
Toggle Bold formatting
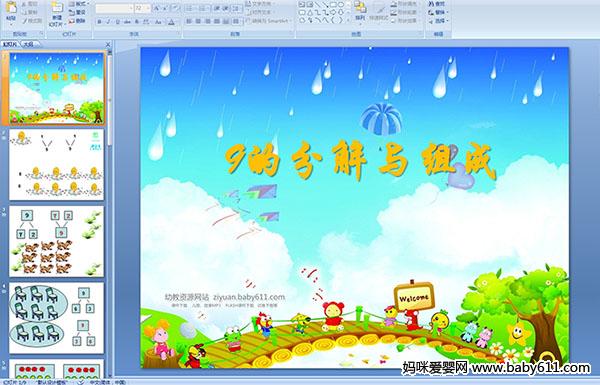(99, 22)
